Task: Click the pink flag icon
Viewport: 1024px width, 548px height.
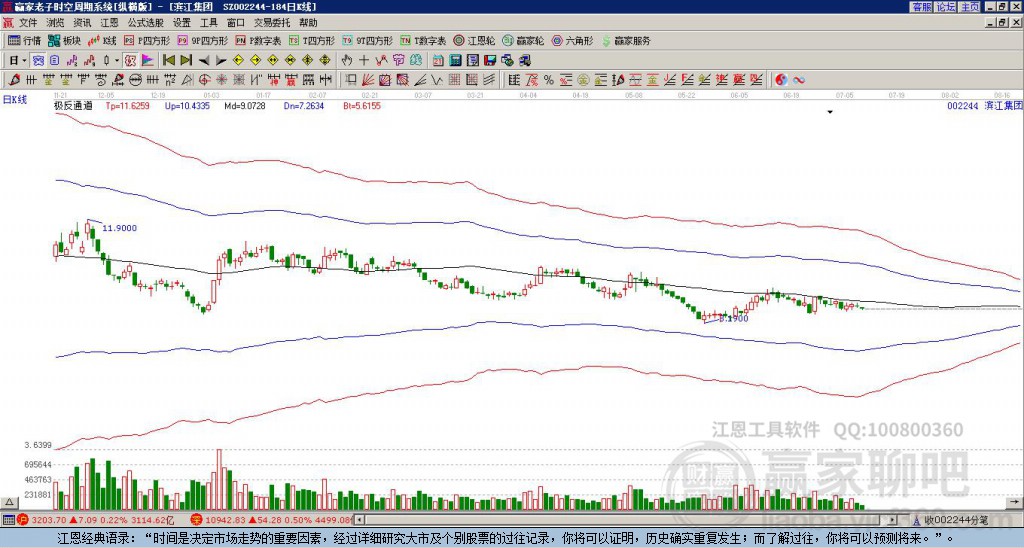Action: (x=148, y=61)
